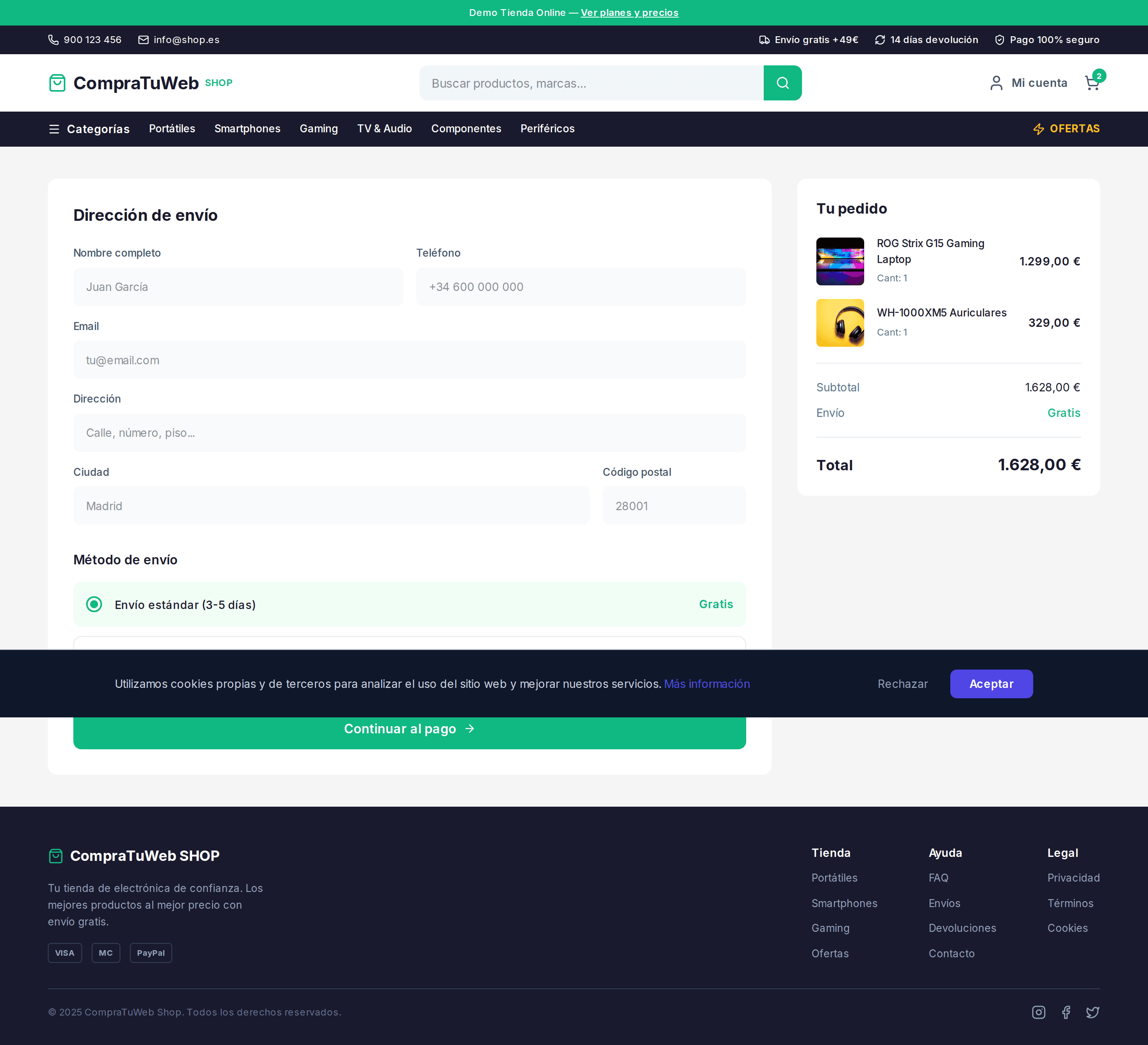Click the Facebook icon in the footer

click(x=1066, y=1013)
